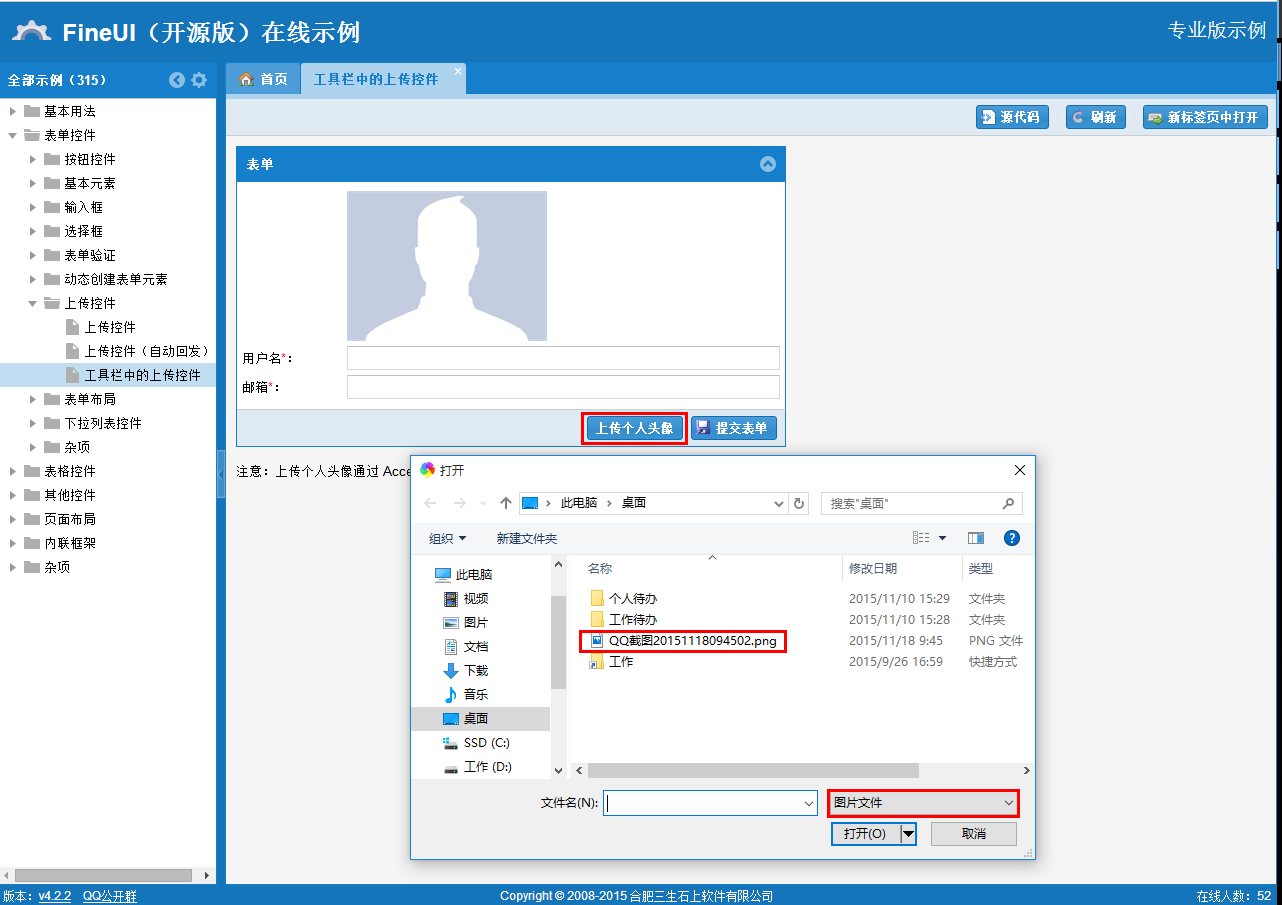Click the 打开(O) button
This screenshot has width=1282, height=905.
tap(865, 833)
